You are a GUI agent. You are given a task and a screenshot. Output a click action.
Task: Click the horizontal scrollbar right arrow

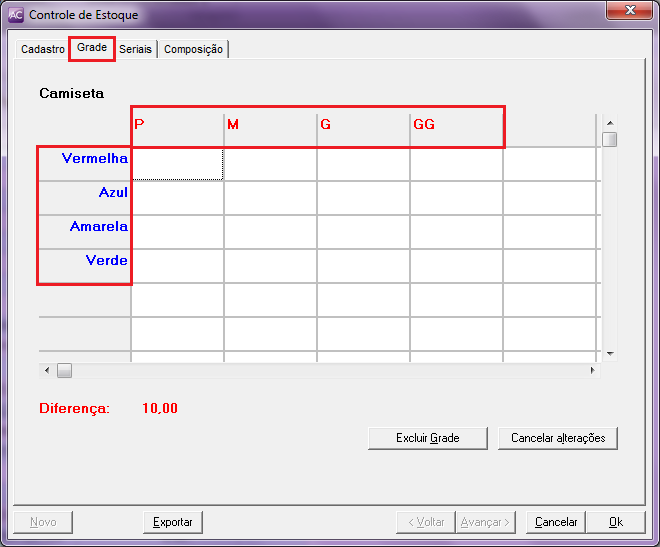tap(592, 371)
